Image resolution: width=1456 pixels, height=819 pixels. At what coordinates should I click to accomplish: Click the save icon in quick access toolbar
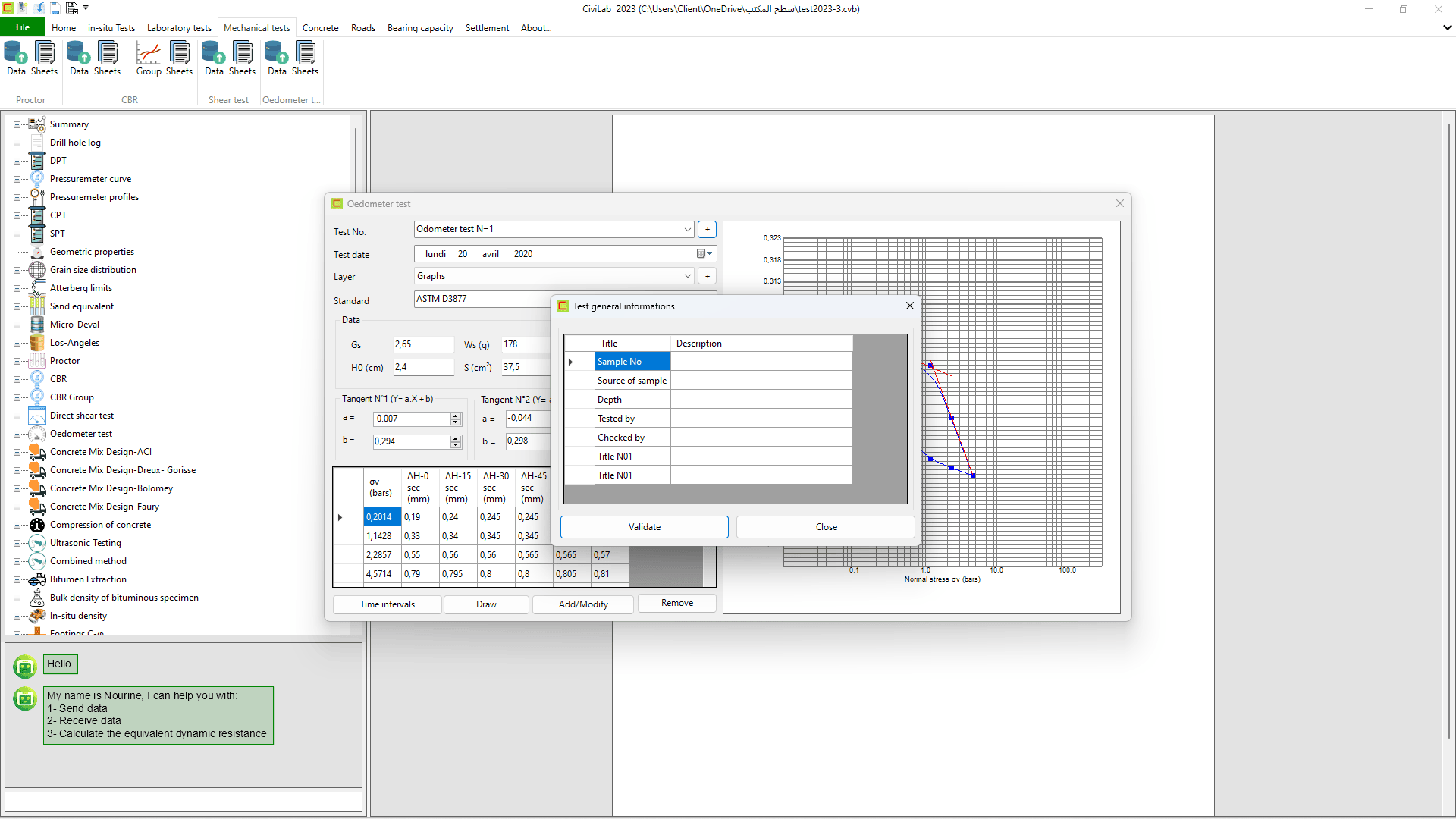click(x=55, y=8)
